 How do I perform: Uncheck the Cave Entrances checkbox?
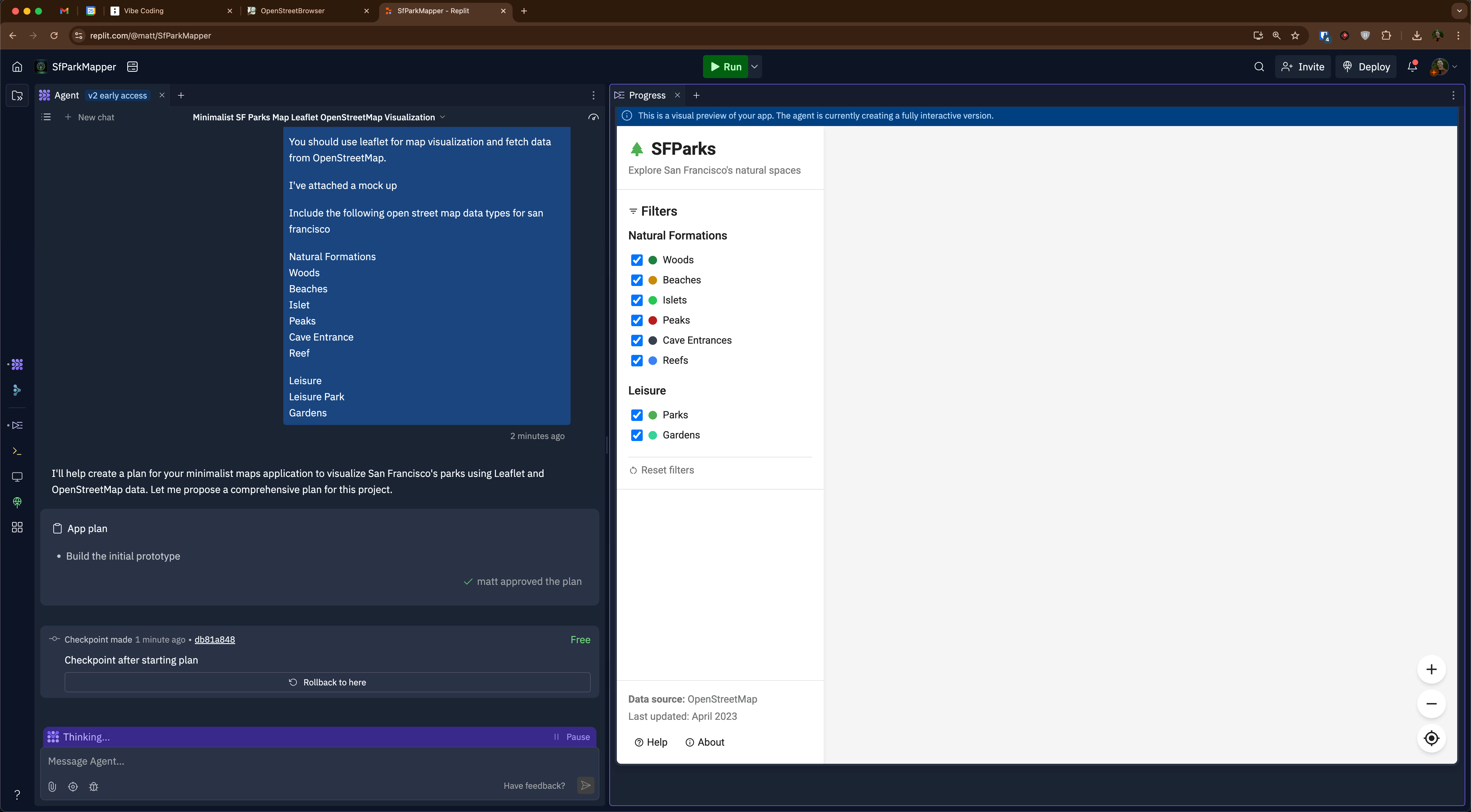(x=637, y=341)
